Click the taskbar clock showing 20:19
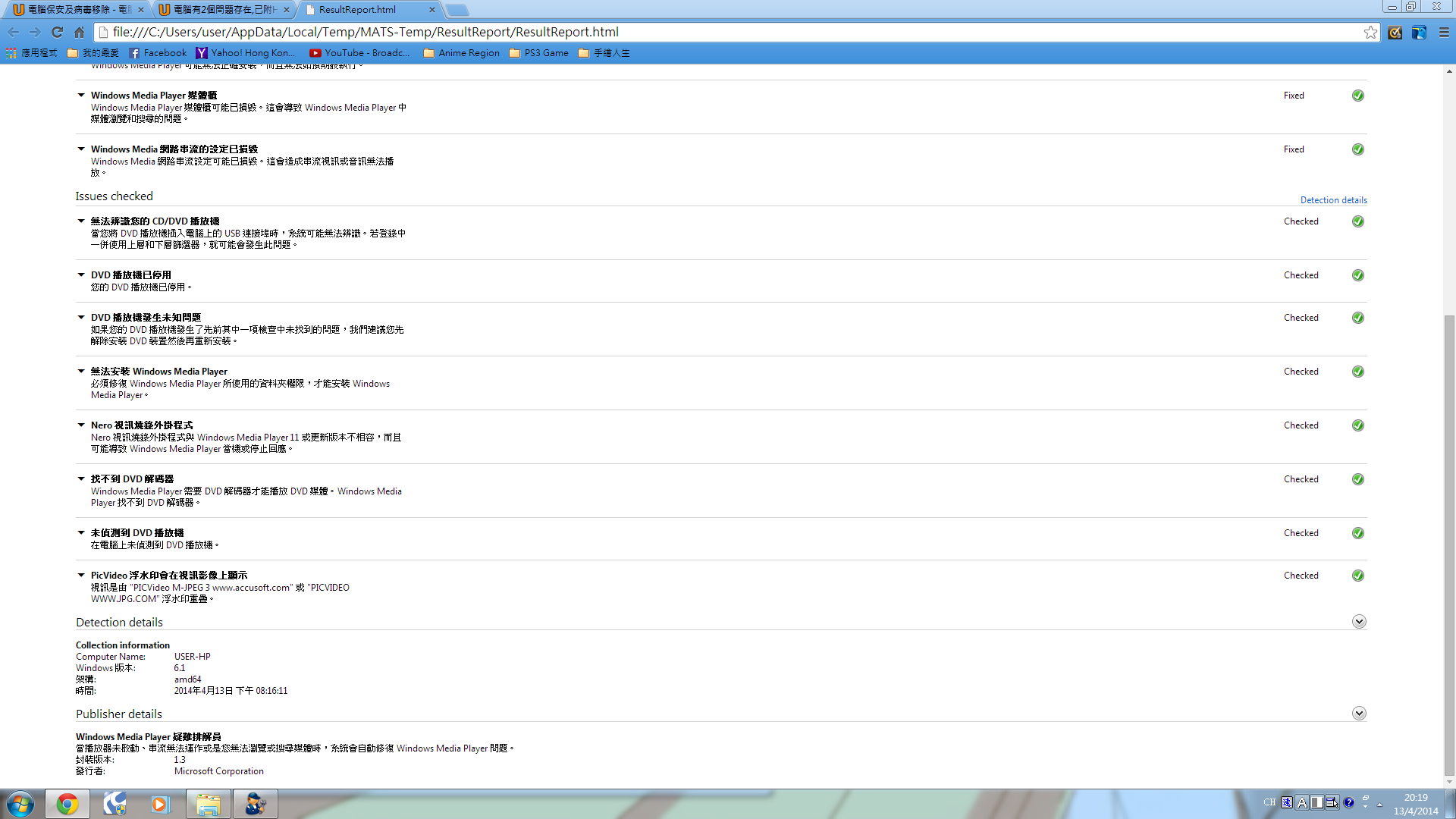The width and height of the screenshot is (1456, 819). pyautogui.click(x=1416, y=804)
